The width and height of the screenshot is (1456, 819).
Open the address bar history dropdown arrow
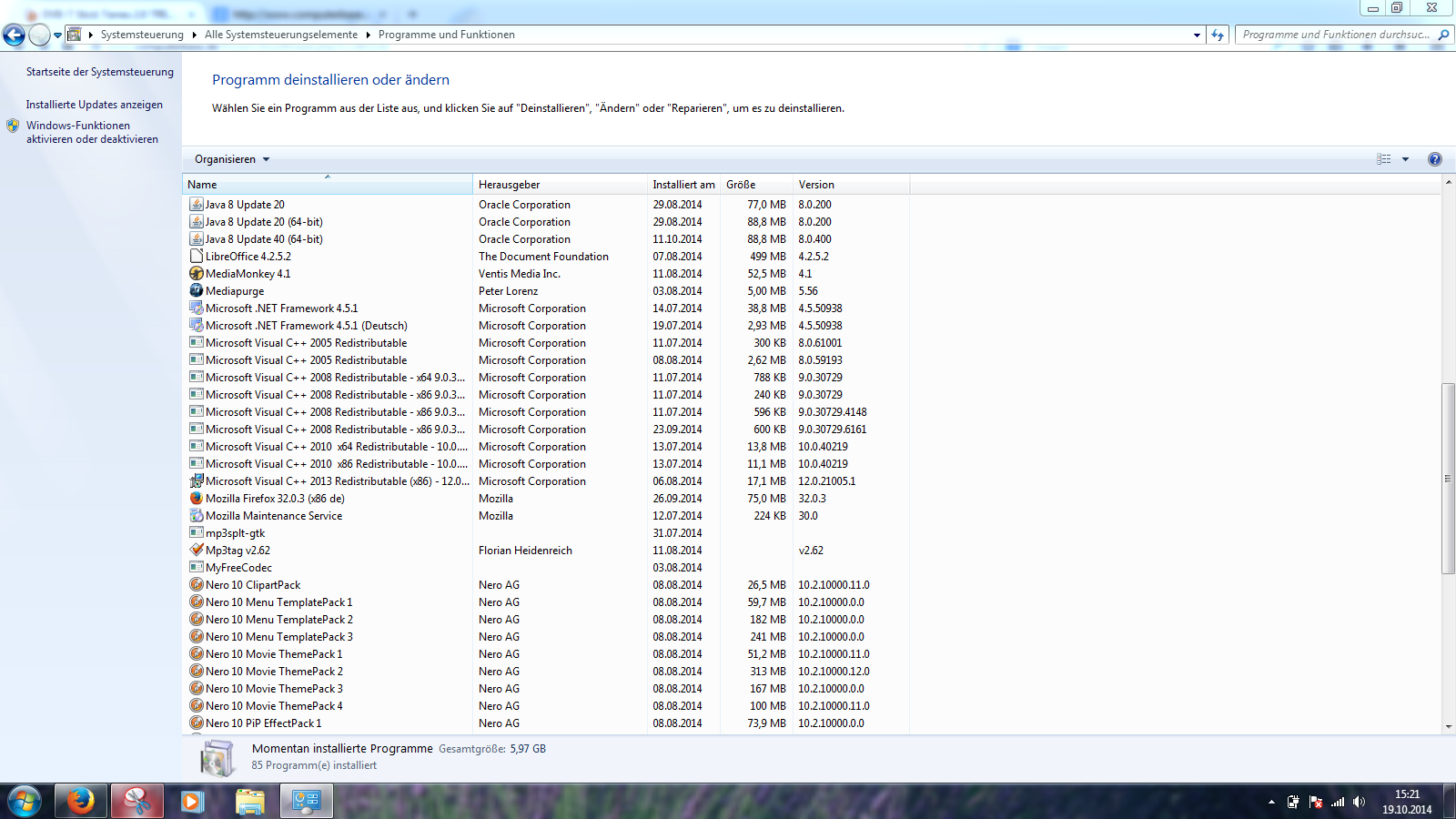point(1197,35)
